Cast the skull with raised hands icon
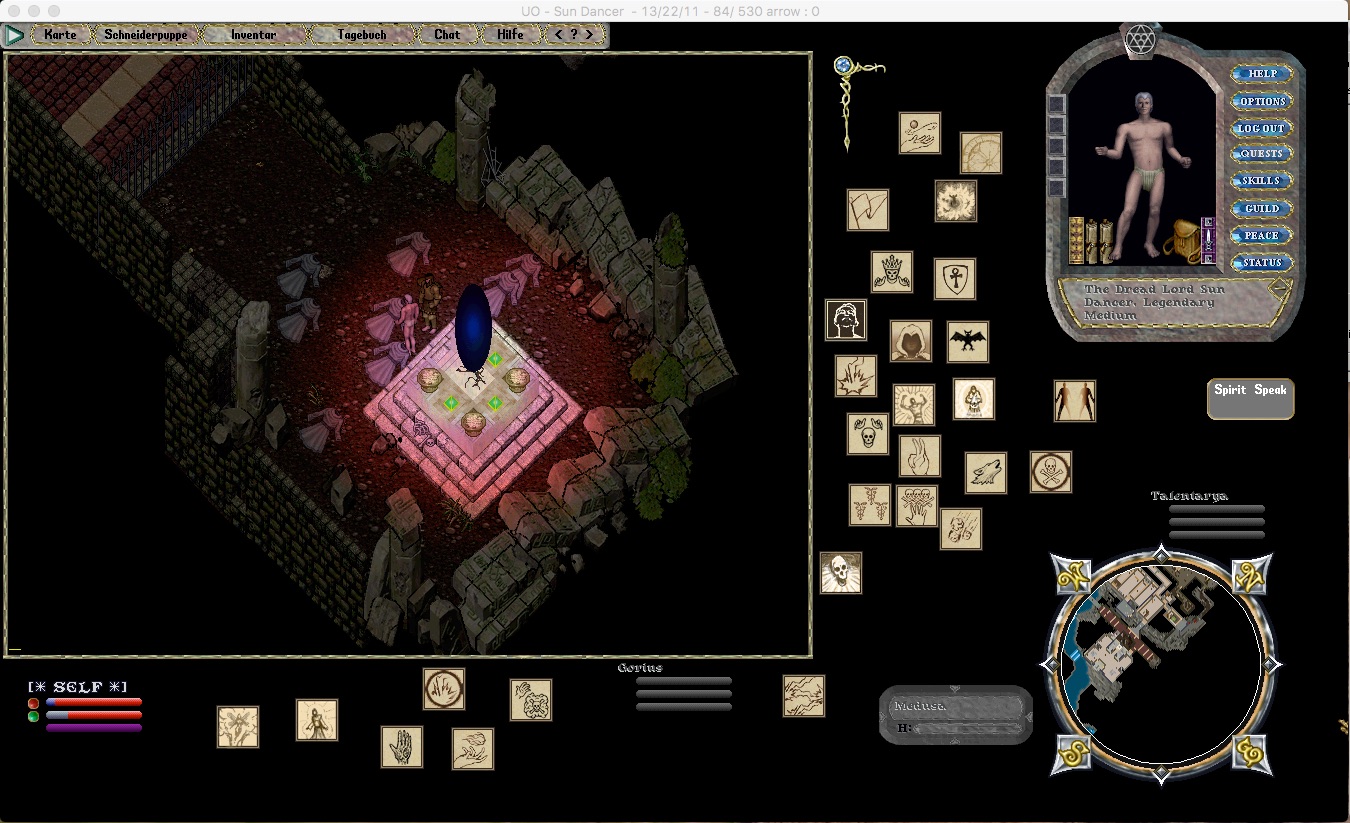 point(868,435)
